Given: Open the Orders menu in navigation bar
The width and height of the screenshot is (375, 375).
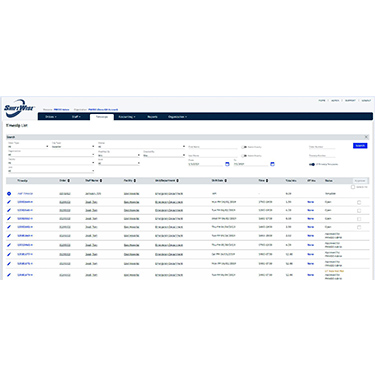Looking at the screenshot, I should coord(51,117).
